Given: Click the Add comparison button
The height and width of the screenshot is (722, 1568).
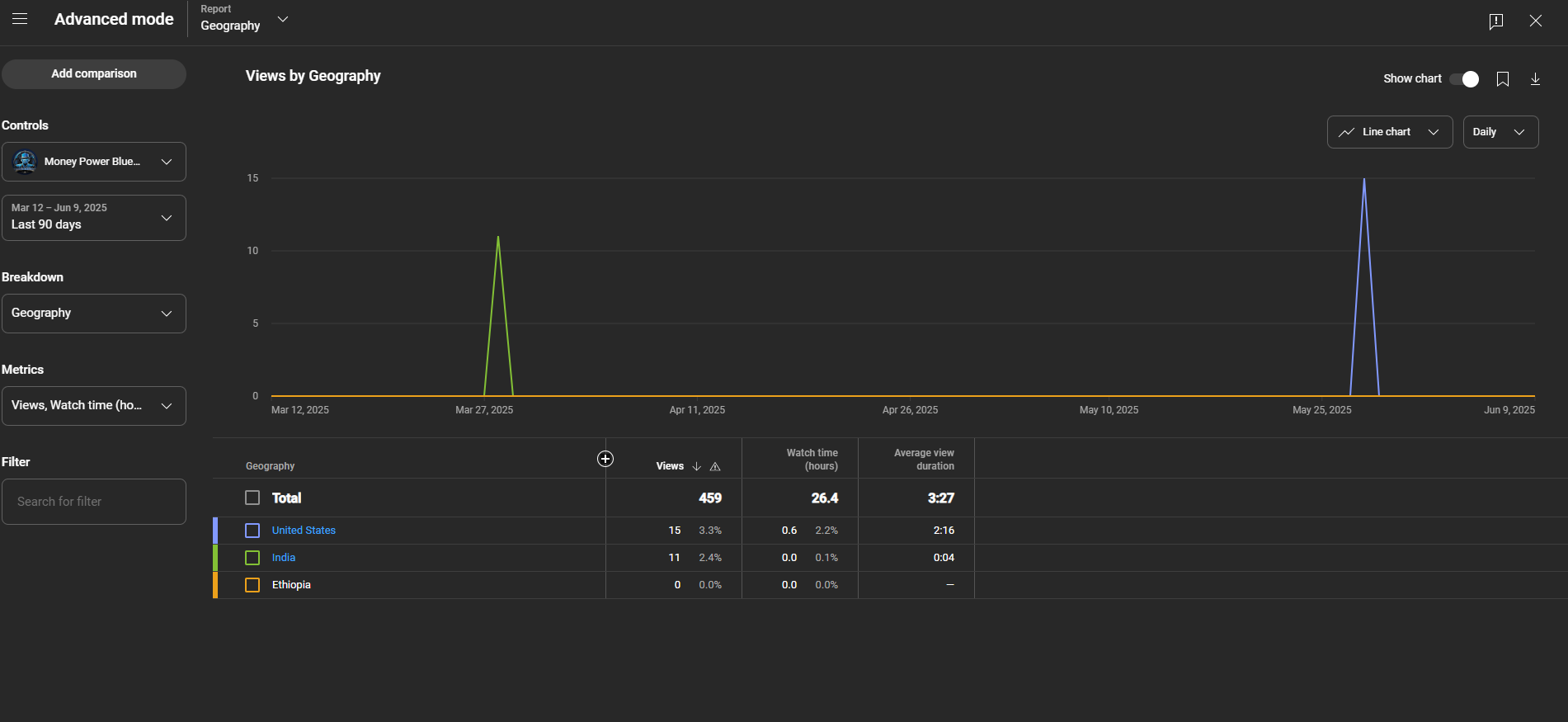Looking at the screenshot, I should (94, 74).
